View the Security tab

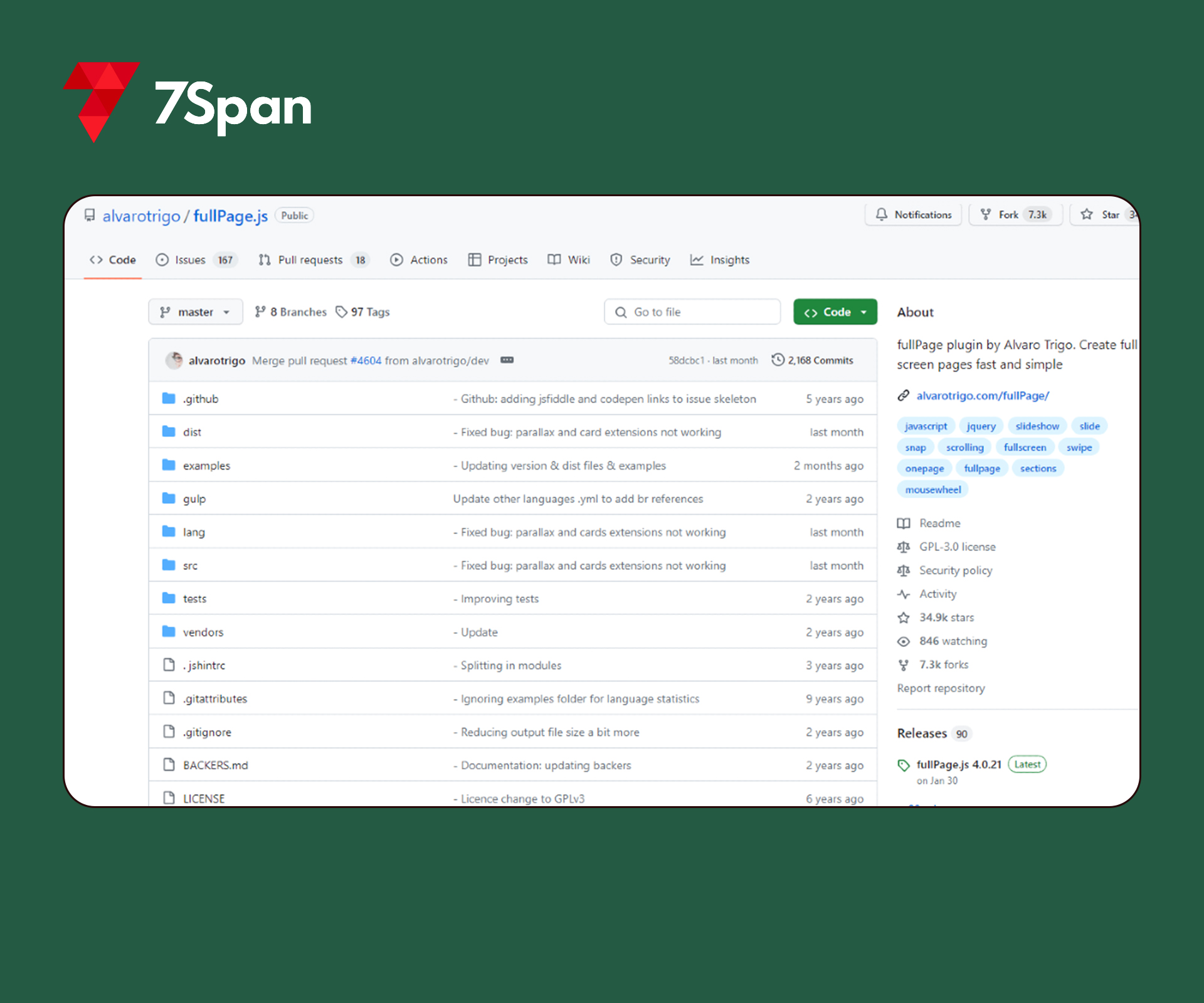click(x=640, y=260)
